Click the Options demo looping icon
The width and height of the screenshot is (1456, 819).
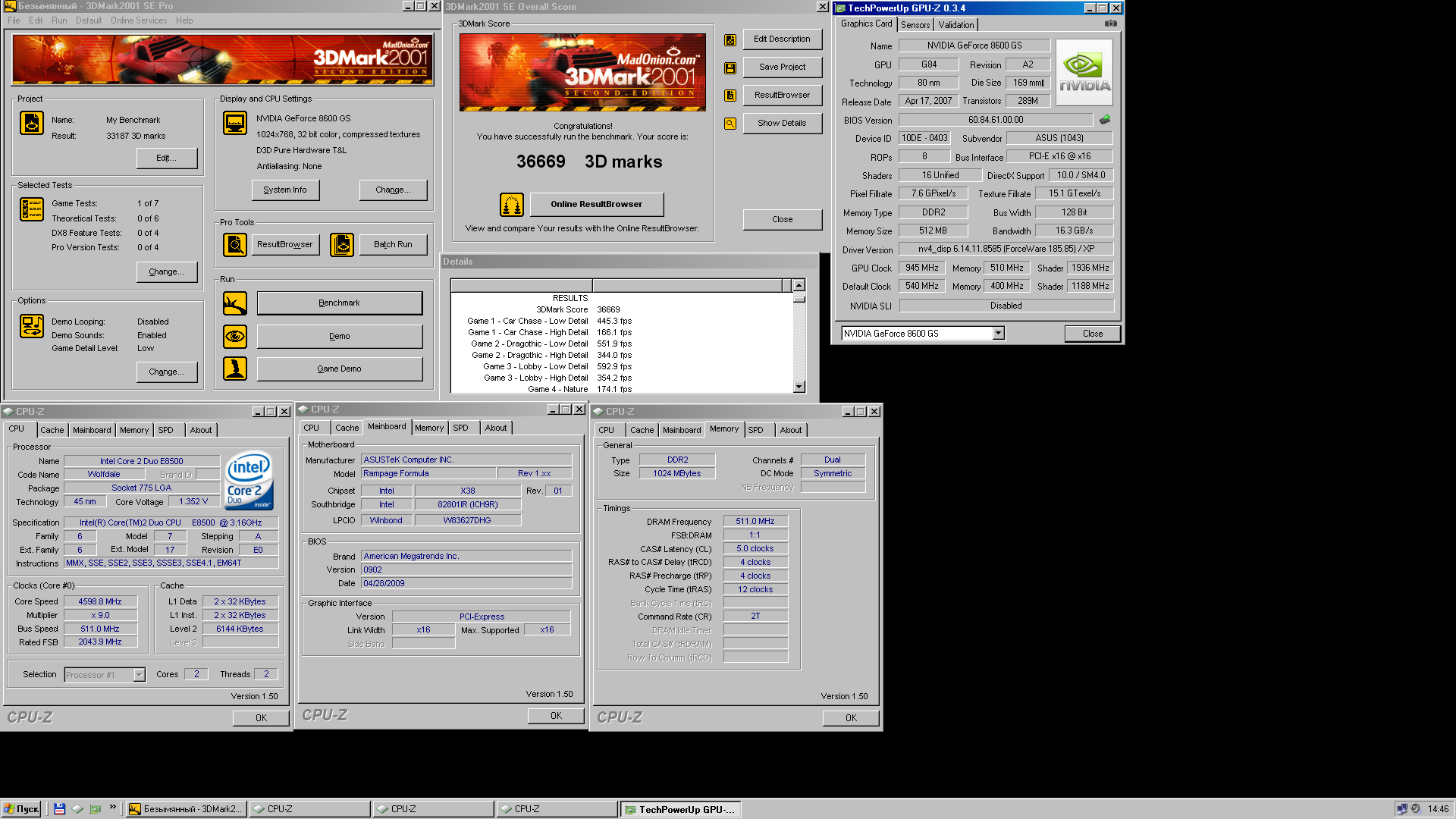(x=32, y=326)
